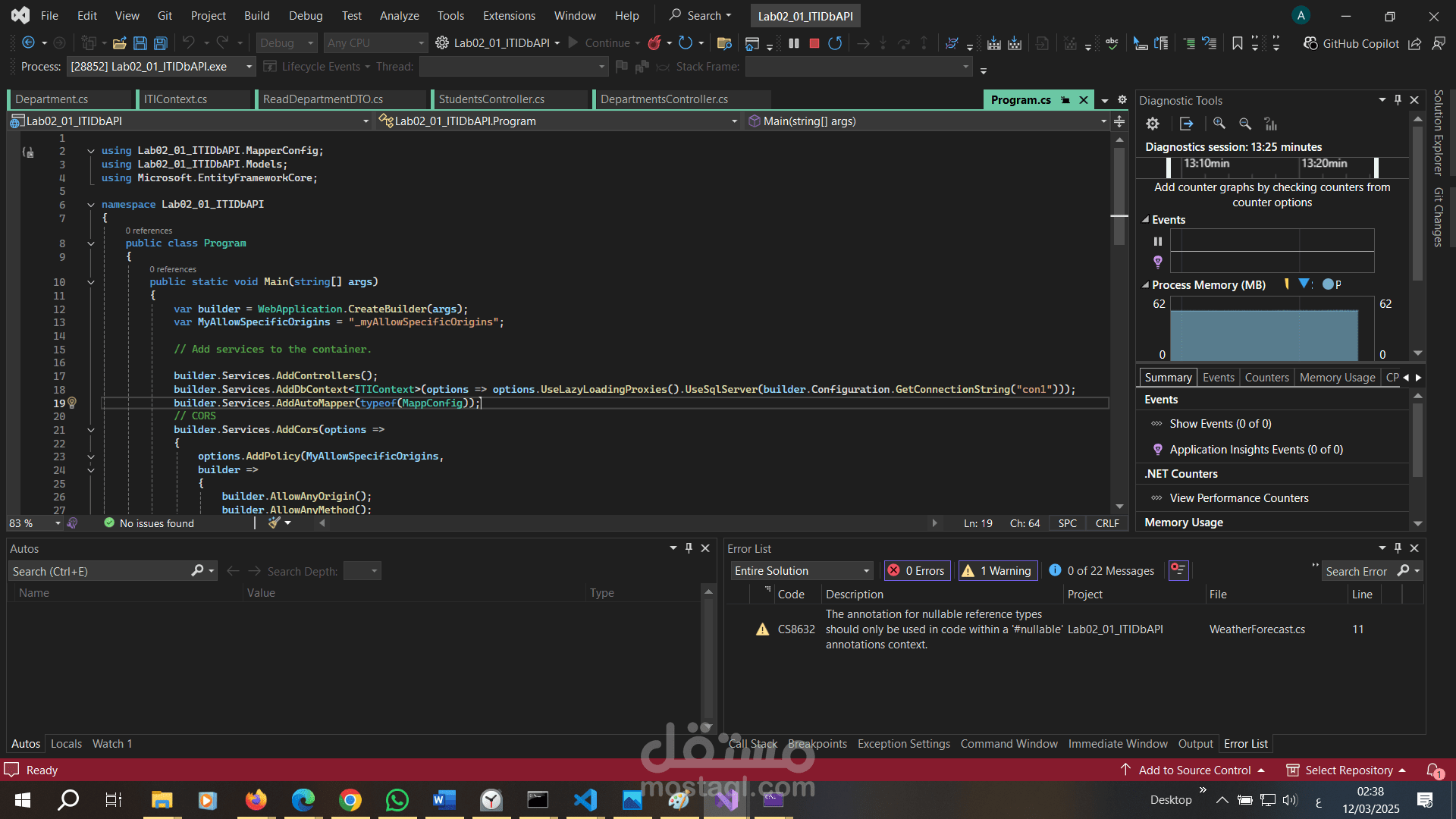Click the View Performance Counters link
This screenshot has height=819, width=1456.
1238,498
